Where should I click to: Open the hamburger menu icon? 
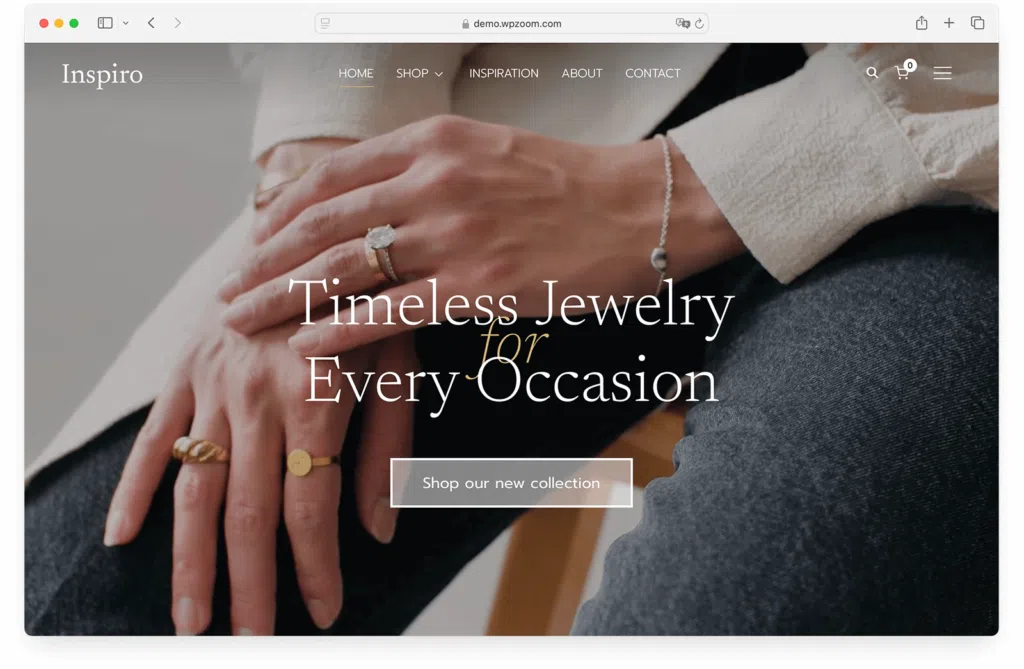tap(942, 73)
